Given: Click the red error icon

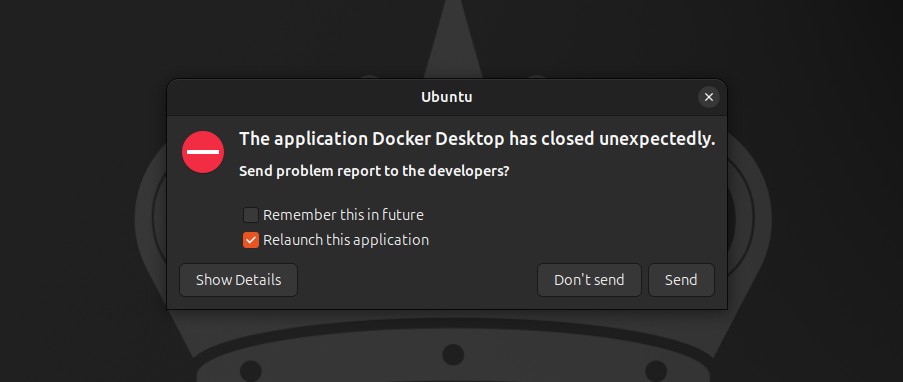Looking at the screenshot, I should click(203, 152).
